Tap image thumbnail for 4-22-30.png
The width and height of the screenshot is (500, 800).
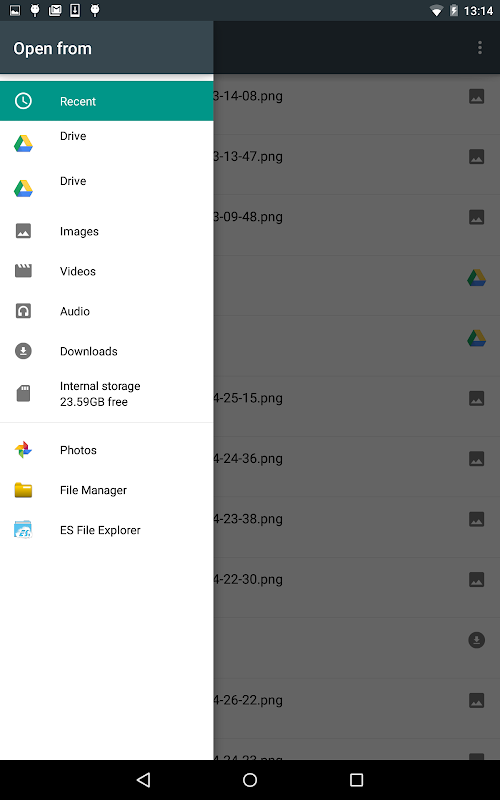coord(477,579)
